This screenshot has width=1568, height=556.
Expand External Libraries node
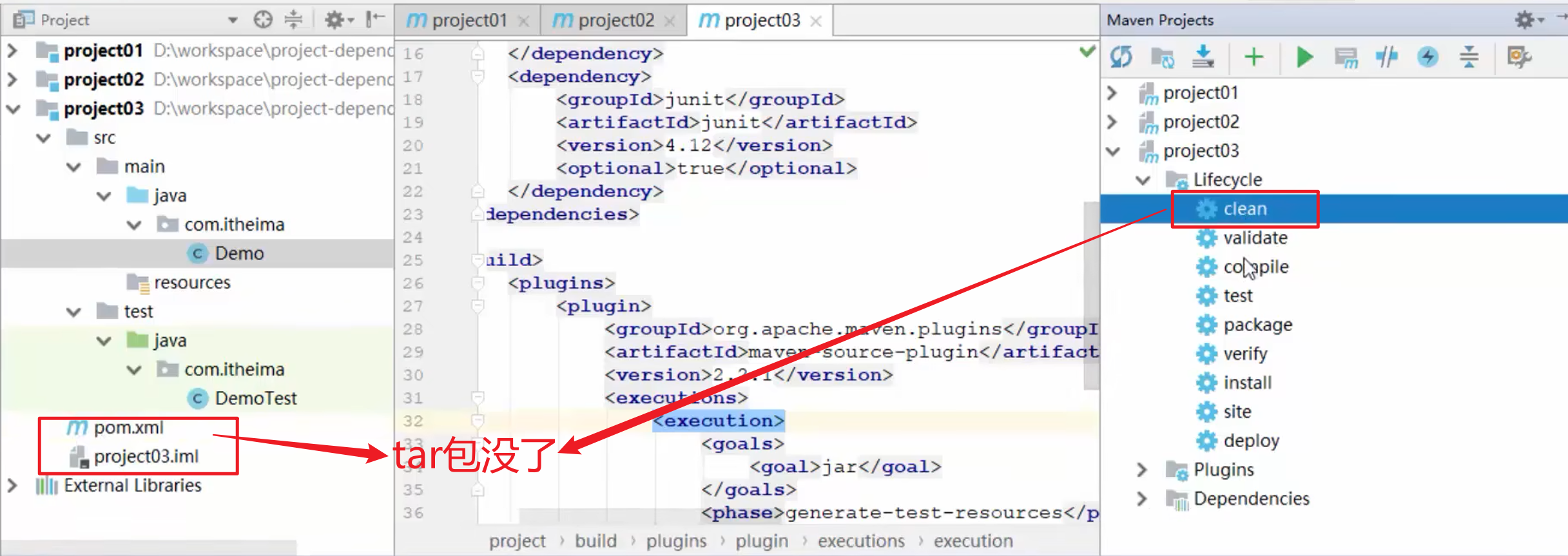(12, 485)
